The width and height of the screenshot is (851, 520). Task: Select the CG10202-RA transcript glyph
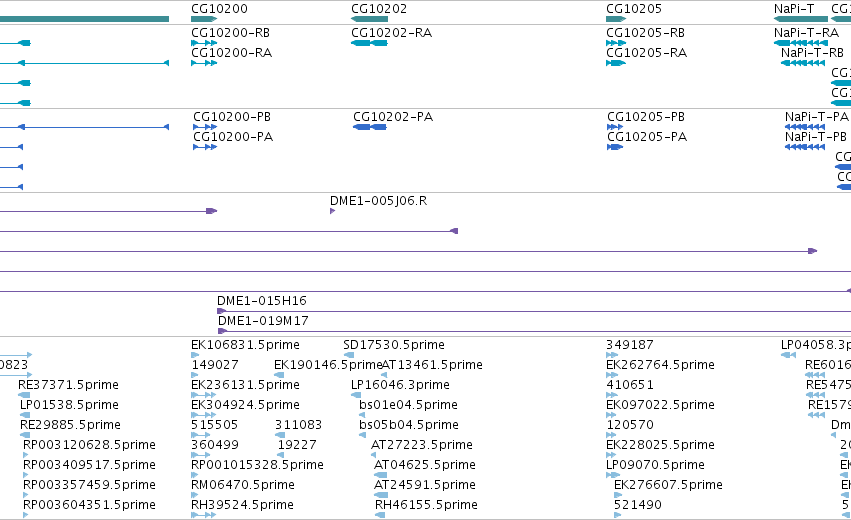pyautogui.click(x=370, y=43)
